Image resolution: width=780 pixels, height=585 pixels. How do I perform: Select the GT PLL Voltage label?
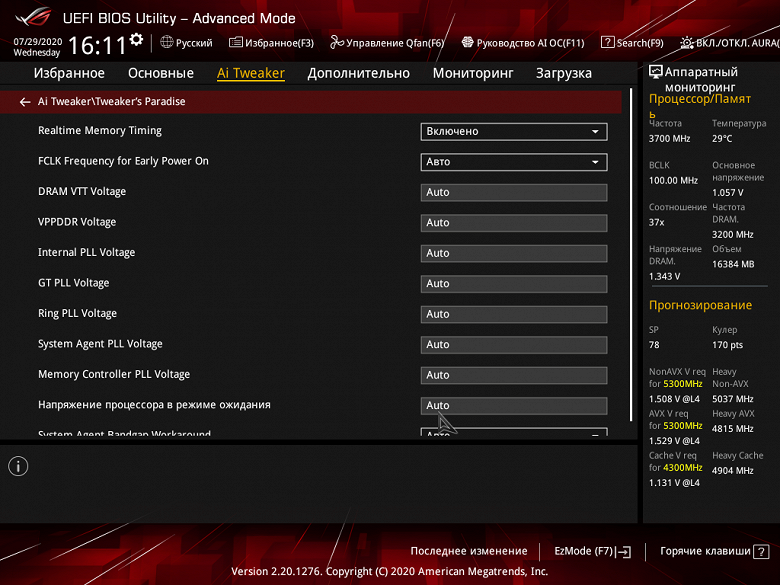74,283
